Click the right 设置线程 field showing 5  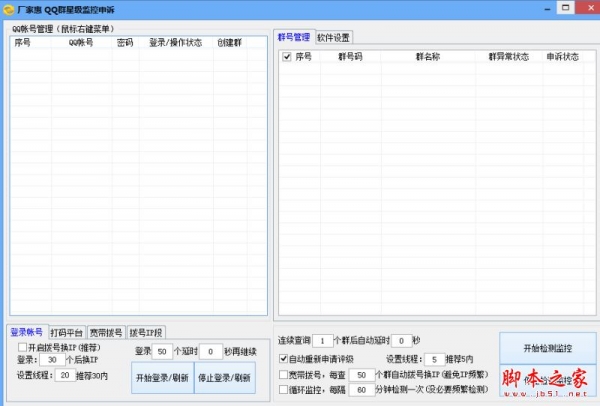[434, 359]
